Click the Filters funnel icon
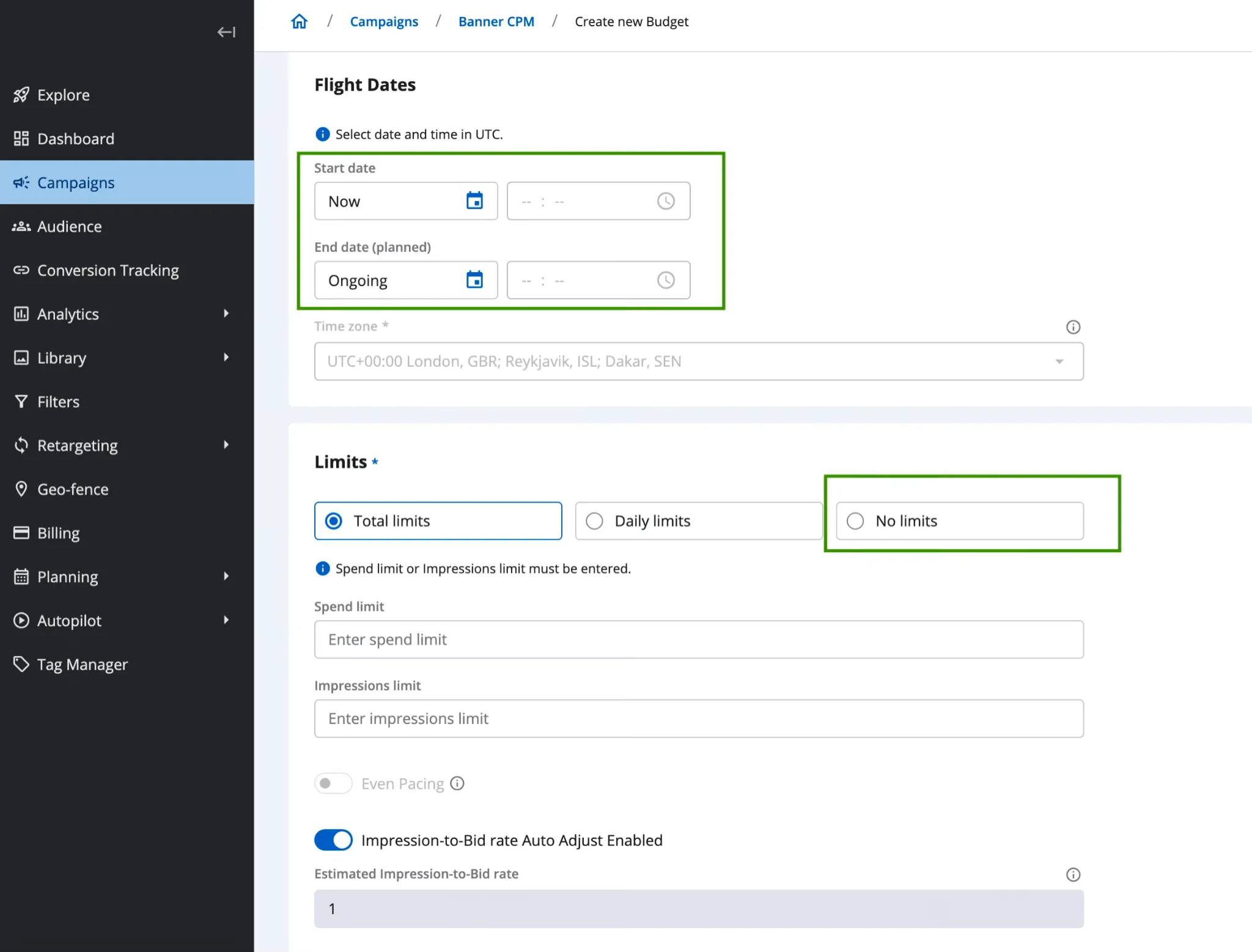1252x952 pixels. point(21,402)
